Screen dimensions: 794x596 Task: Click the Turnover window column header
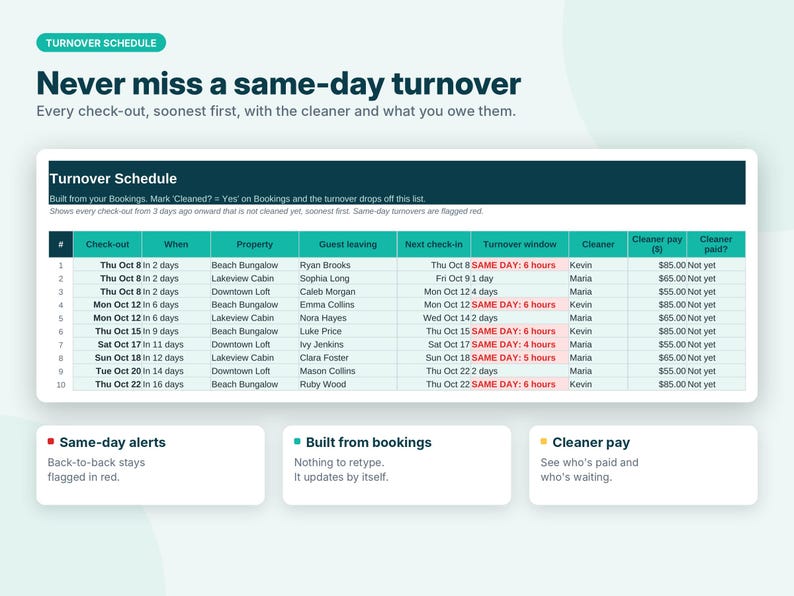click(x=520, y=244)
